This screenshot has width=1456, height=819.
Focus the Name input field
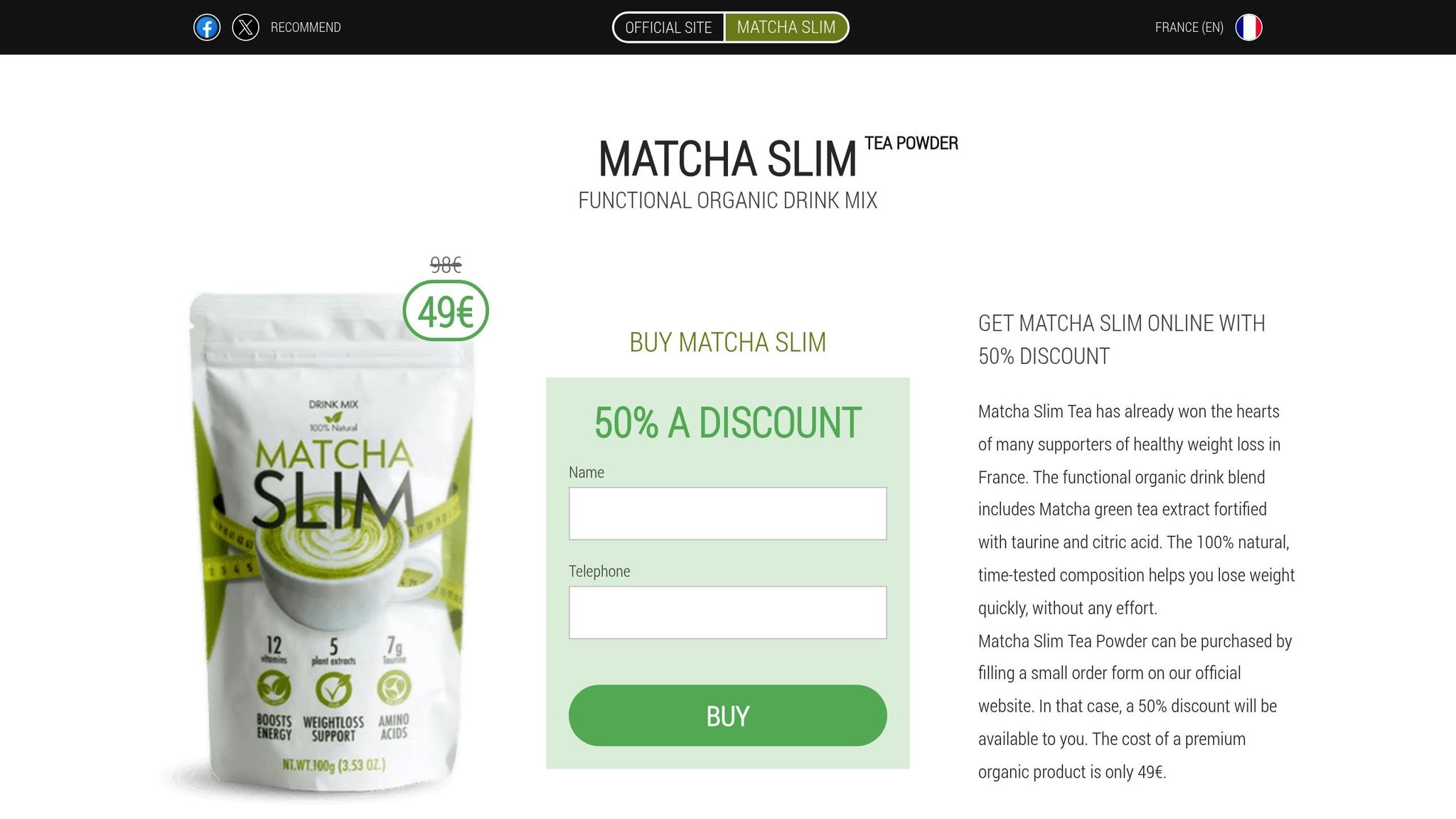pos(727,513)
